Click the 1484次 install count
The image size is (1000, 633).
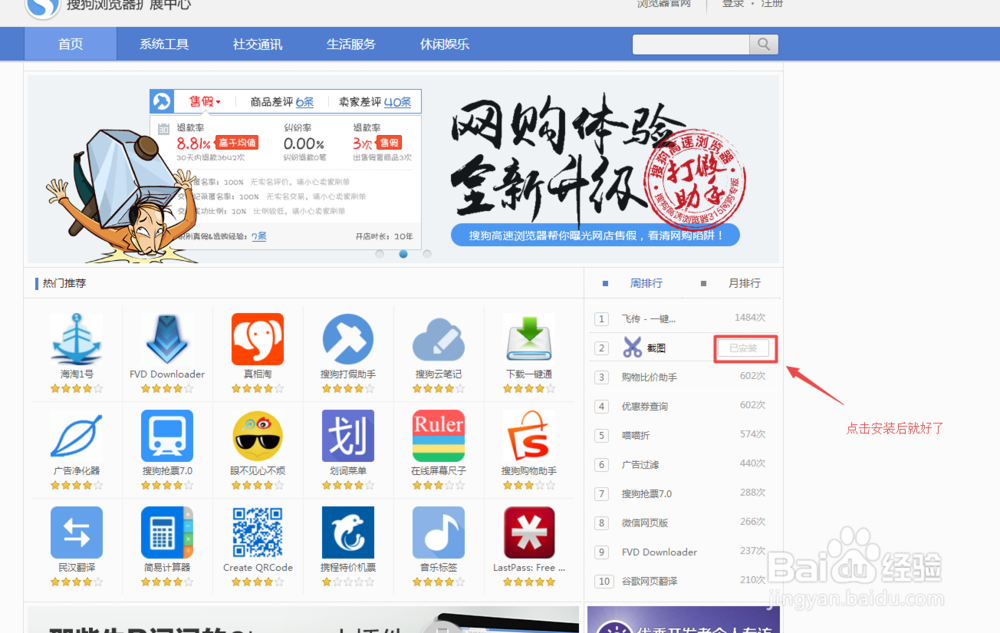click(750, 317)
